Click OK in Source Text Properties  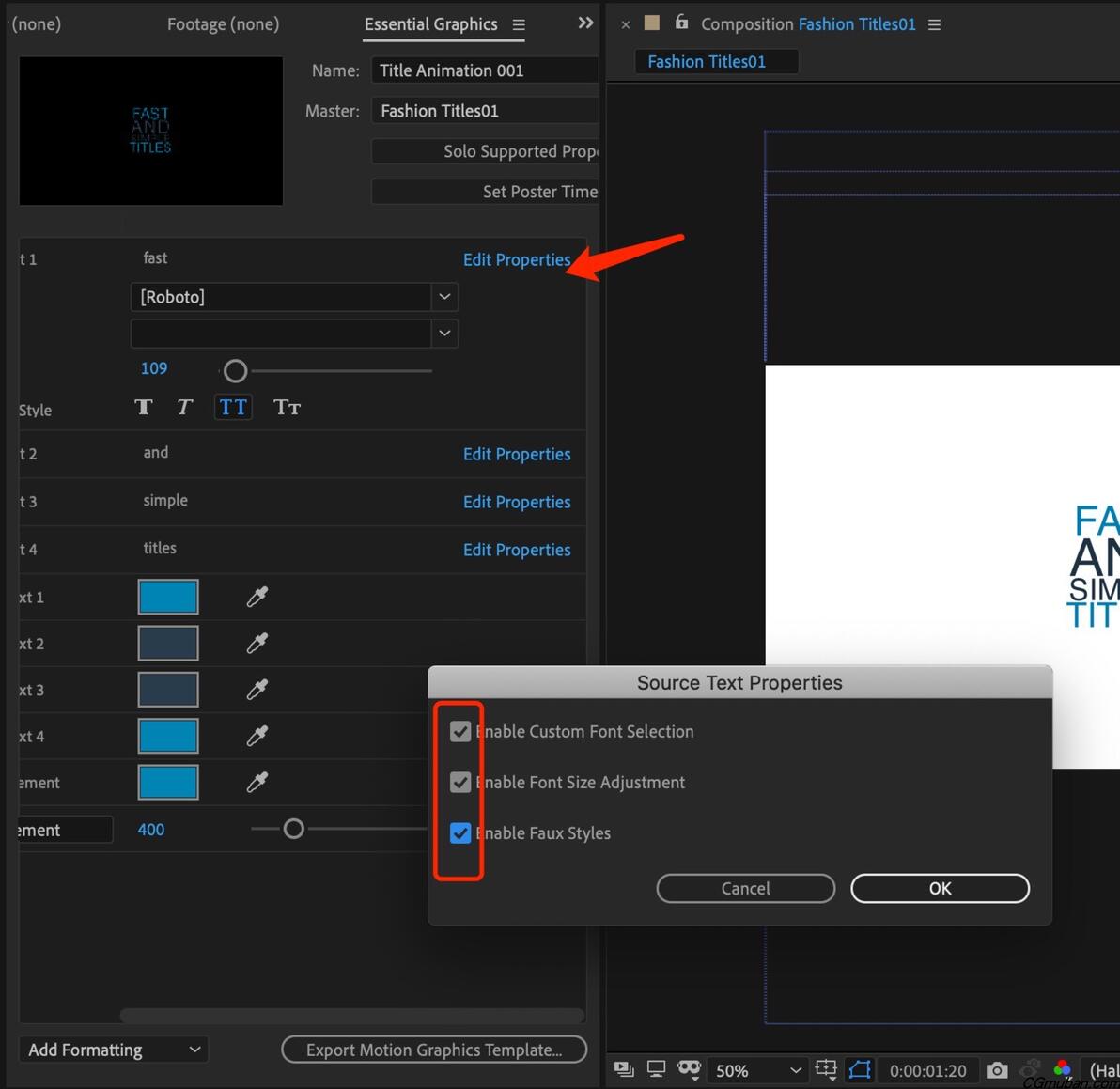click(x=940, y=889)
